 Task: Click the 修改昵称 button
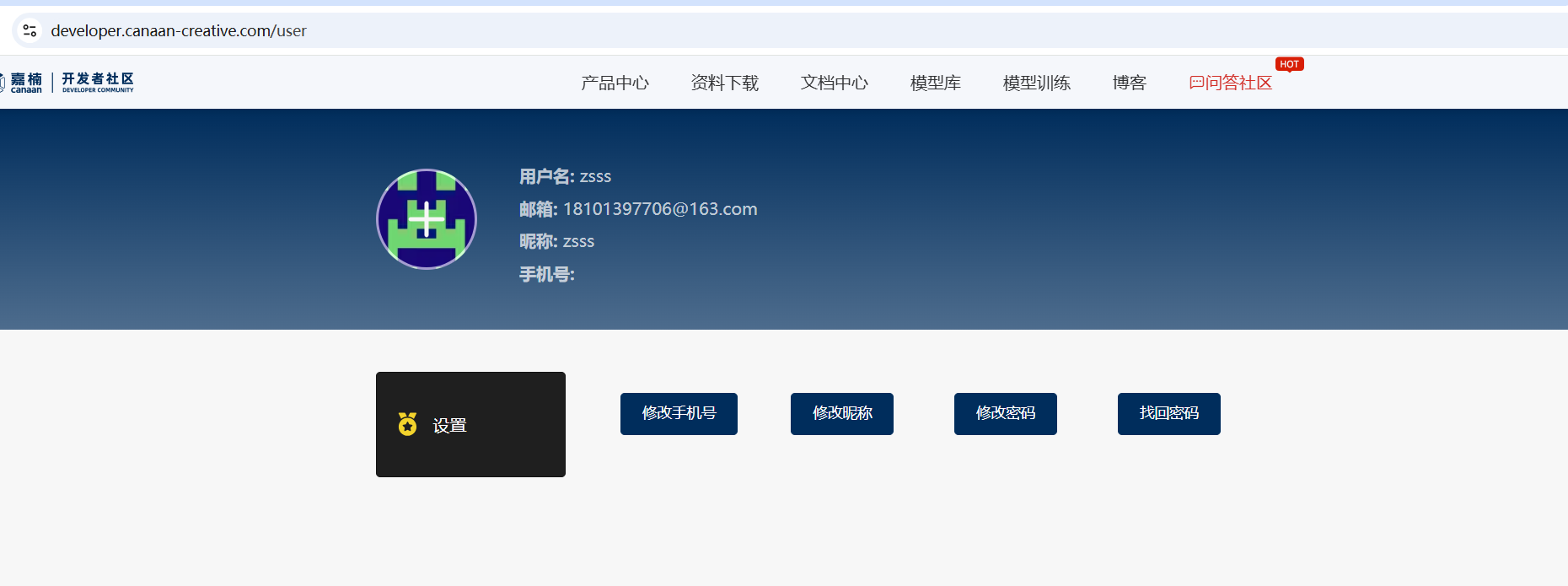tap(841, 413)
